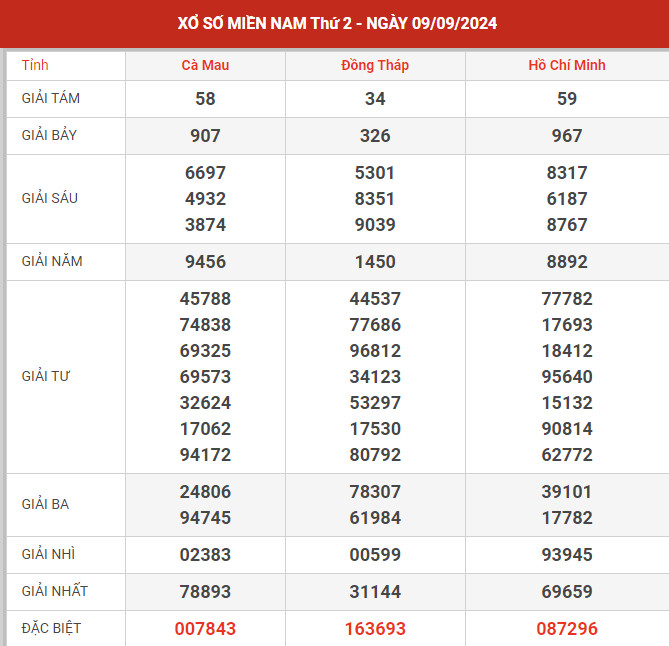Click giải tư number 69325

(x=205, y=351)
